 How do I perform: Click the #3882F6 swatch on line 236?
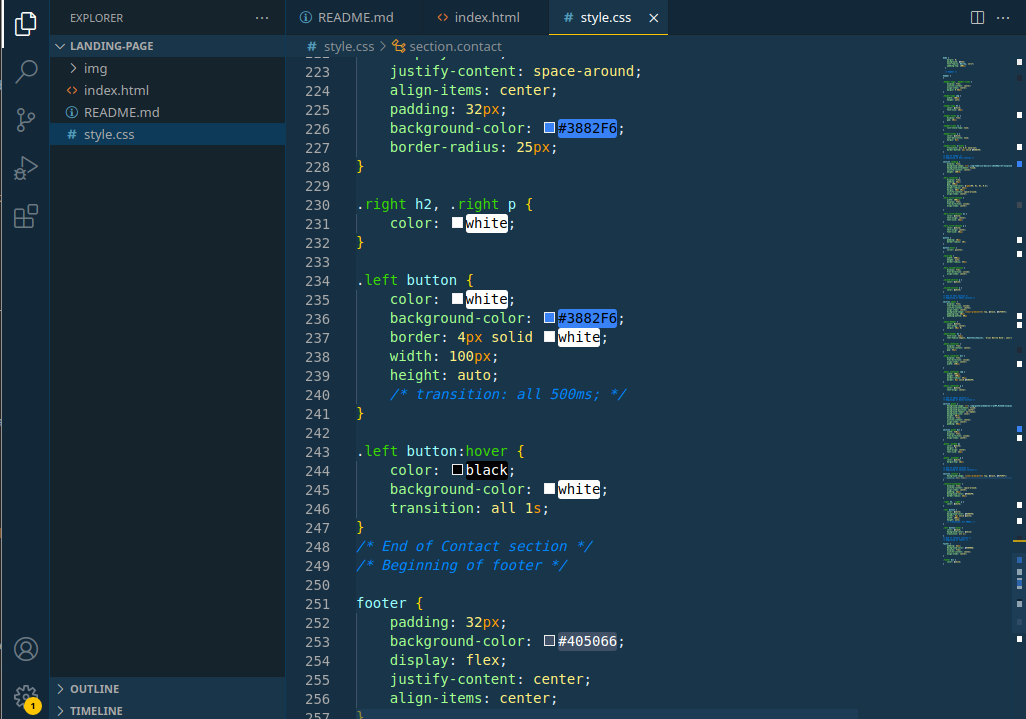coord(550,317)
